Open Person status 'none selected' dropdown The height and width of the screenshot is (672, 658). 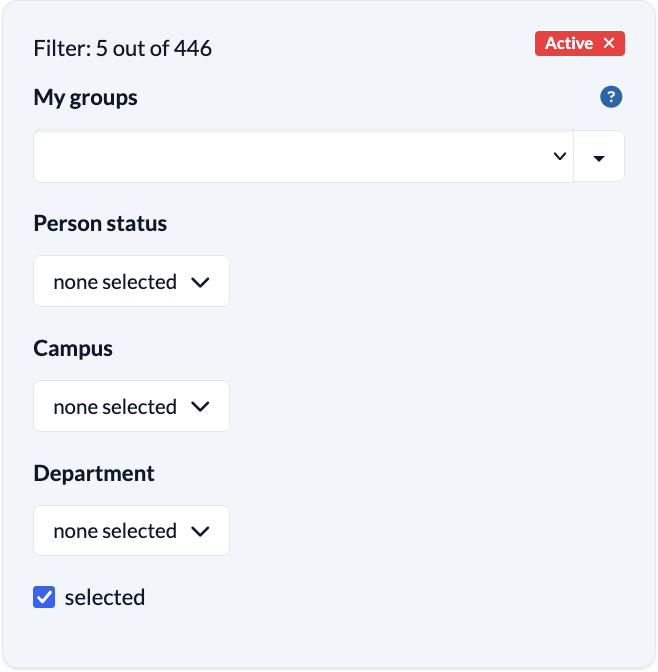(x=115, y=282)
